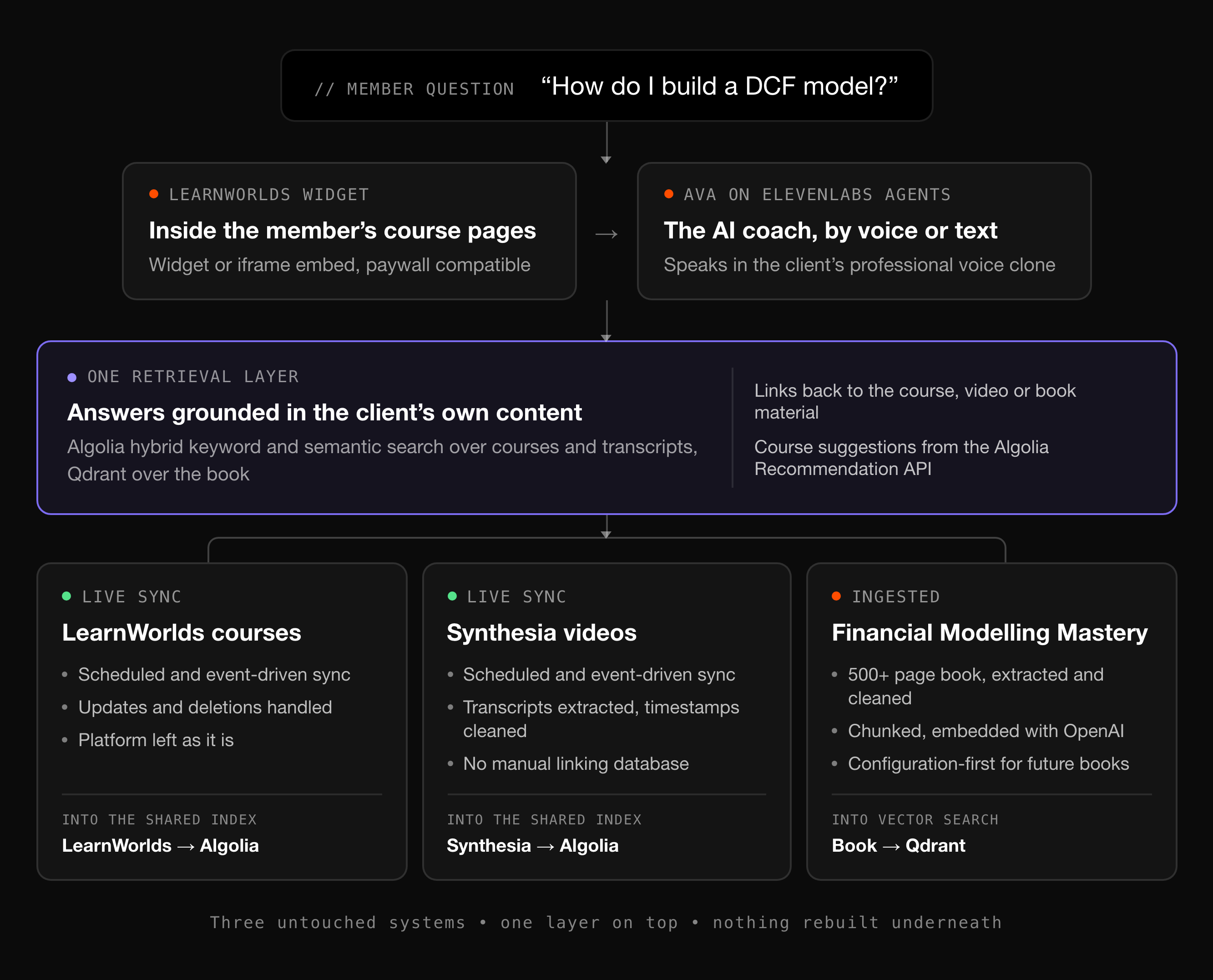This screenshot has width=1213, height=980.
Task: Click "Updates and deletions handled" bullet
Action: click(205, 707)
